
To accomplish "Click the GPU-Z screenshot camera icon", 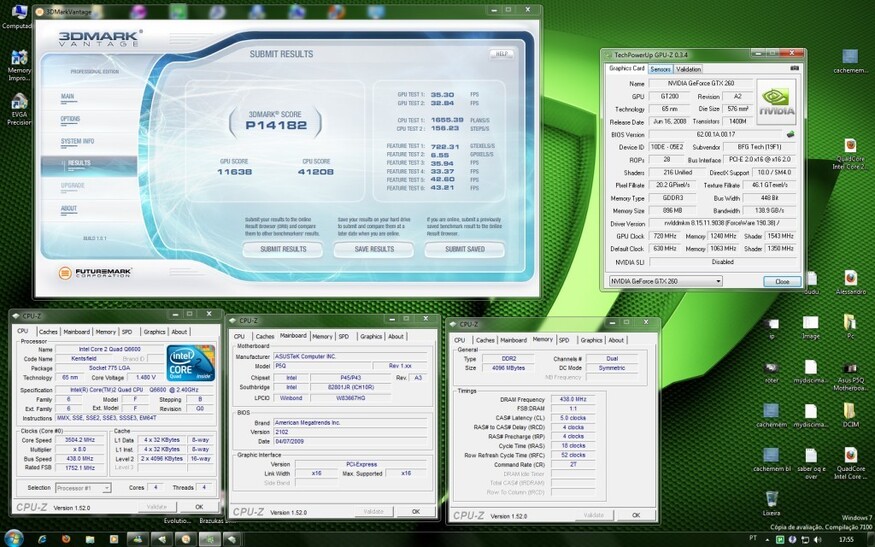I will [795, 68].
